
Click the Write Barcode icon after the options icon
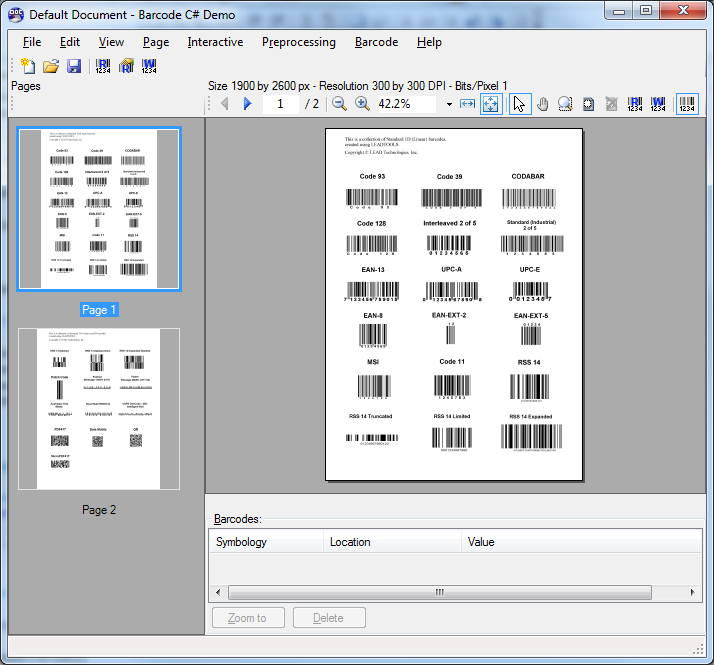click(x=149, y=66)
